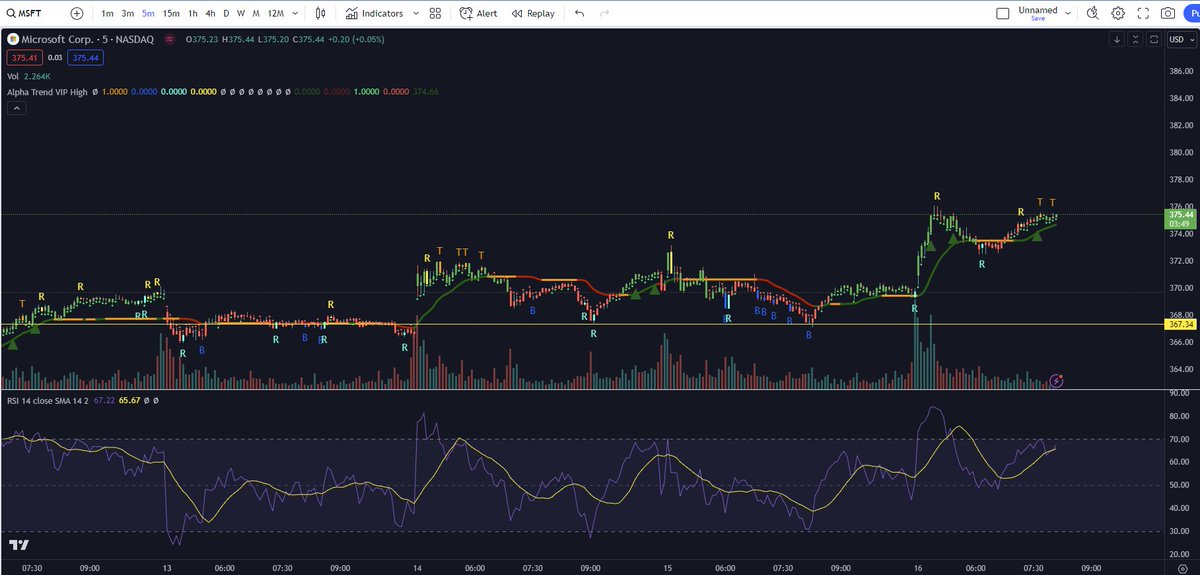Click the date label 15 on time axis

666,567
